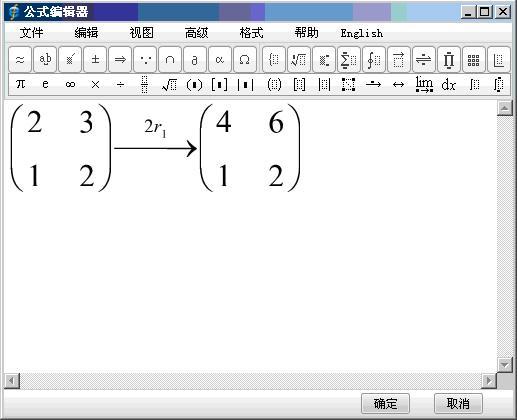Viewport: 517px width, 420px height.
Task: Open the summation templates palette
Action: point(349,60)
